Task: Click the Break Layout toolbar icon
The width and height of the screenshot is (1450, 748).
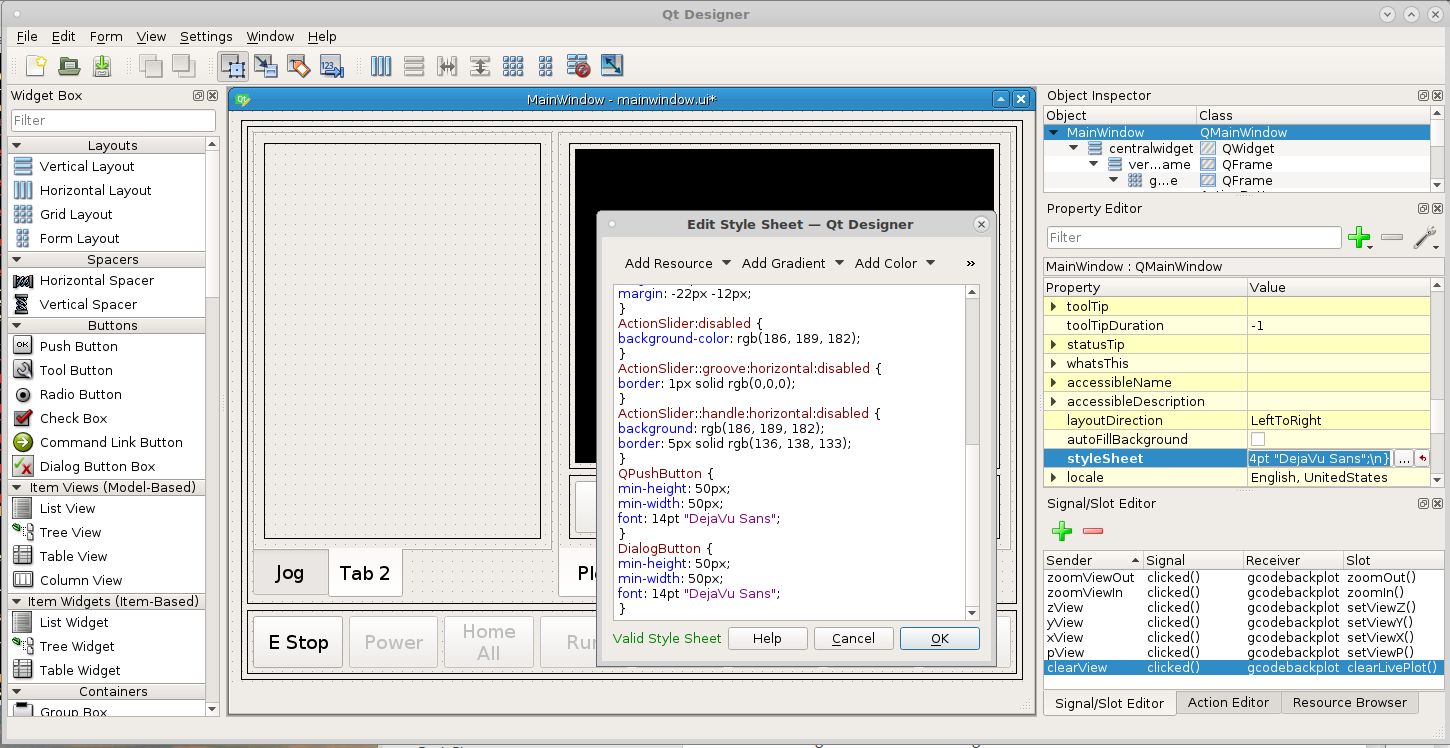Action: 579,66
